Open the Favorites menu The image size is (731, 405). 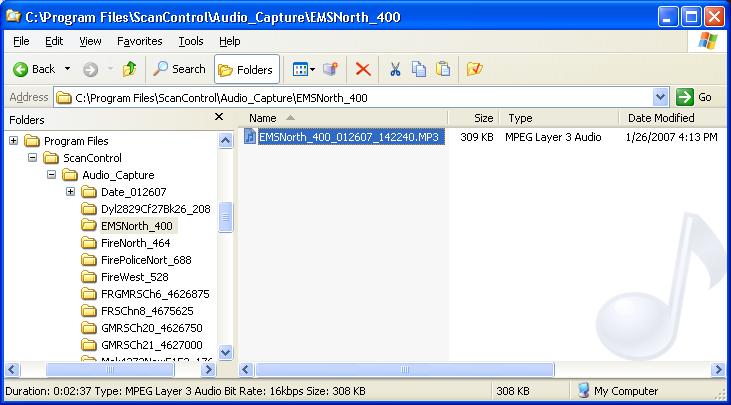click(x=139, y=41)
